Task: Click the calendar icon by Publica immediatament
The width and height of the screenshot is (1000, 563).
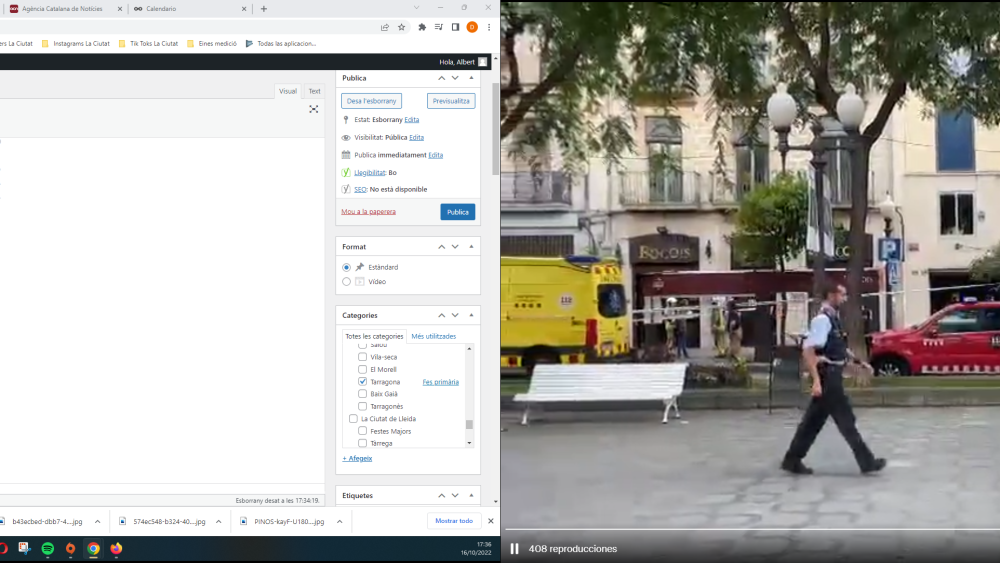Action: point(346,154)
